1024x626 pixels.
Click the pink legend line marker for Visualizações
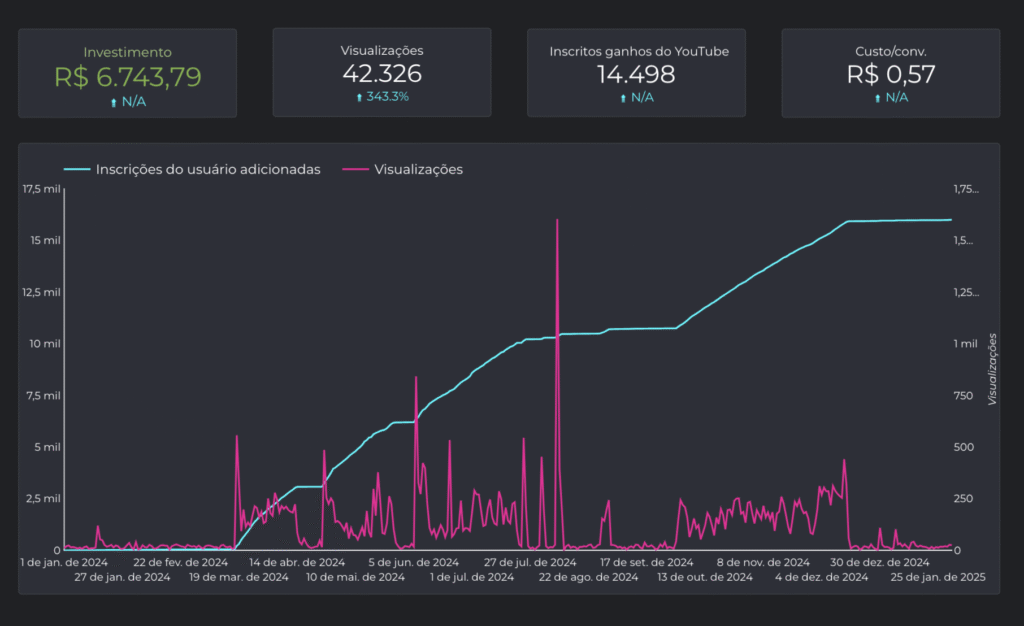click(355, 170)
